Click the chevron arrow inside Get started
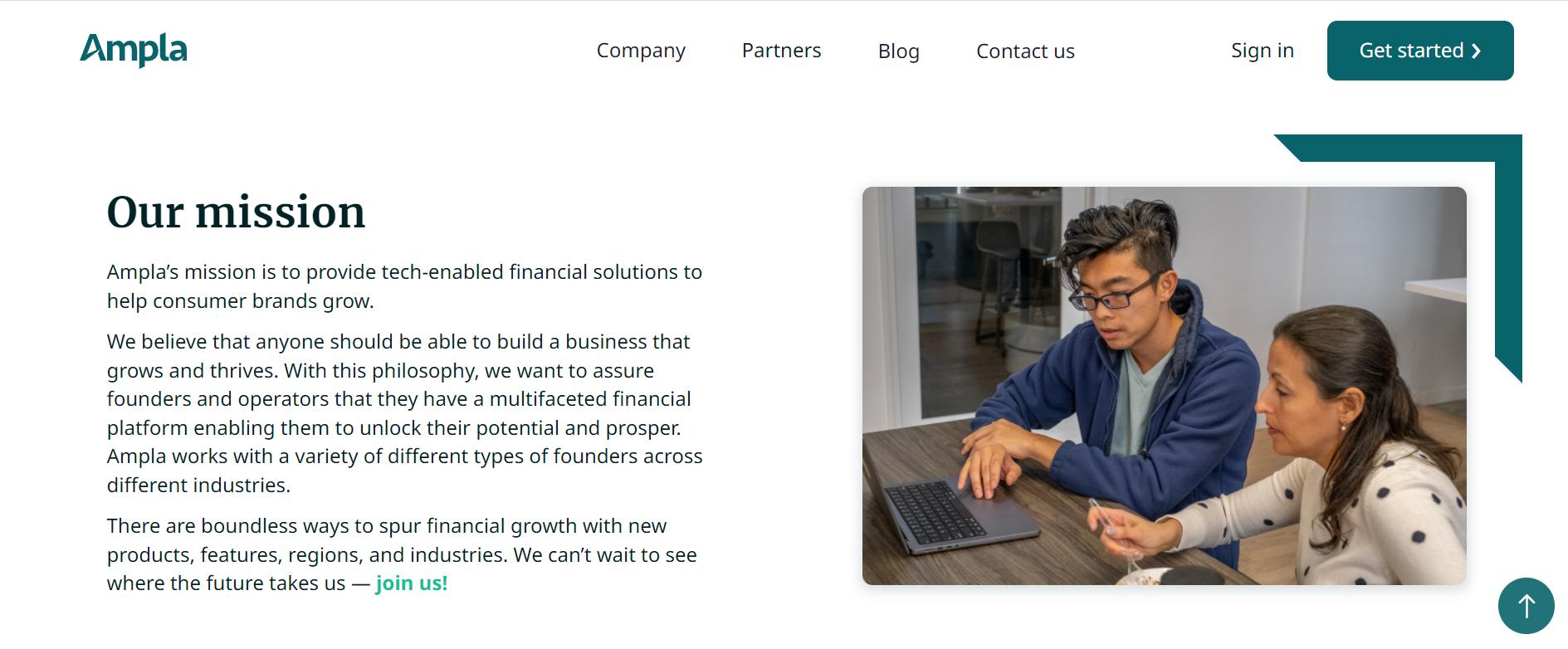This screenshot has height=649, width=1568. (x=1476, y=51)
